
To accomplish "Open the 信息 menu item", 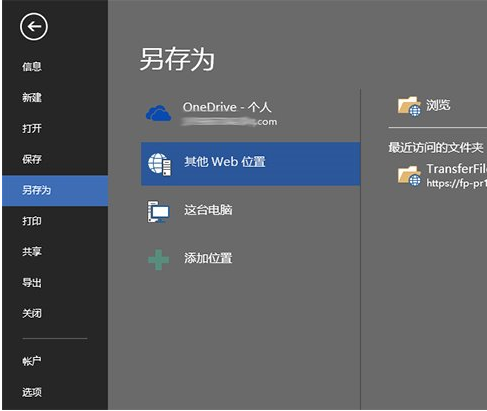I will [32, 67].
